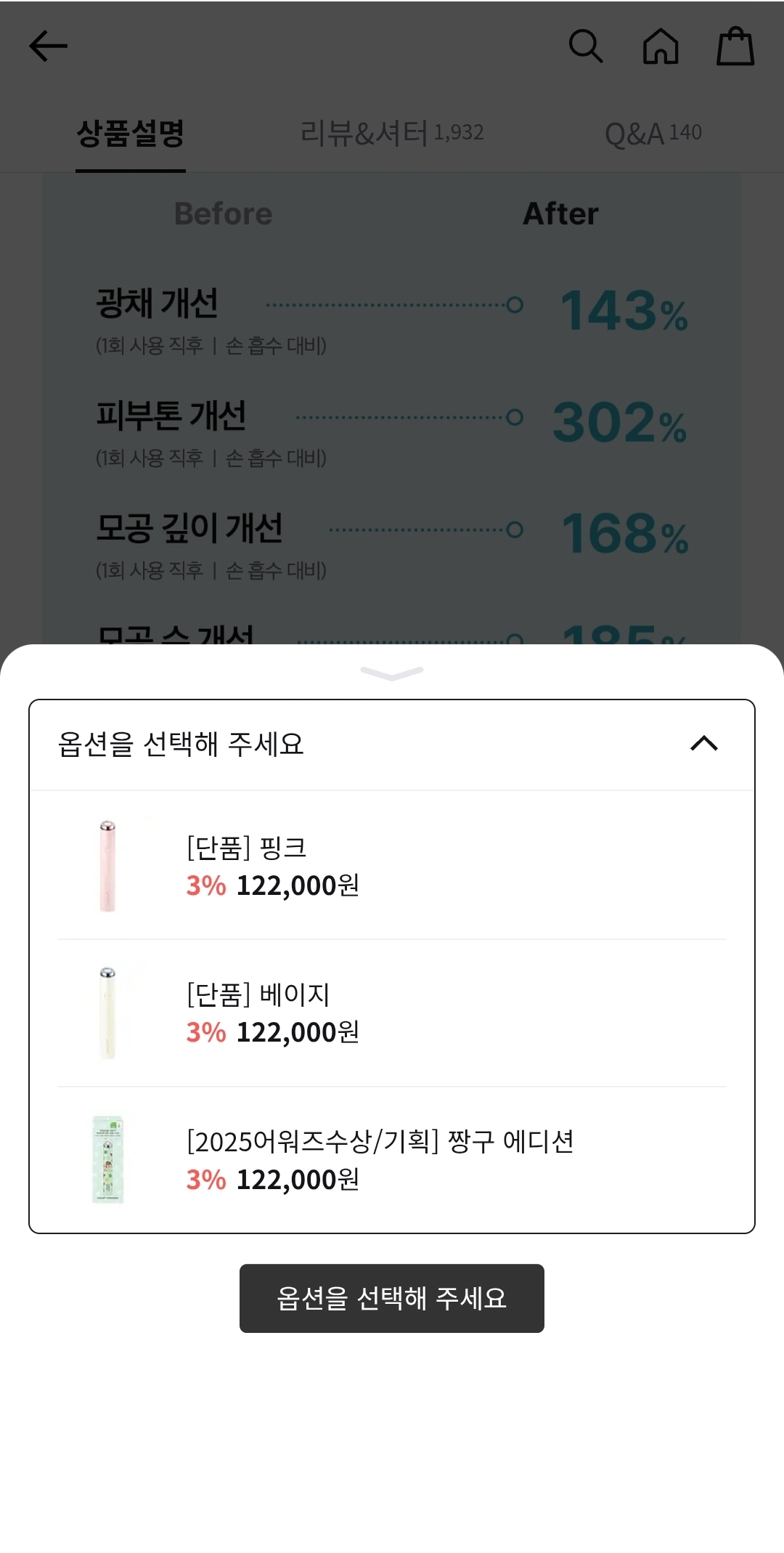784x1553 pixels.
Task: Open the '옵션을 선택해 주세요' dropdown header
Action: [x=181, y=745]
